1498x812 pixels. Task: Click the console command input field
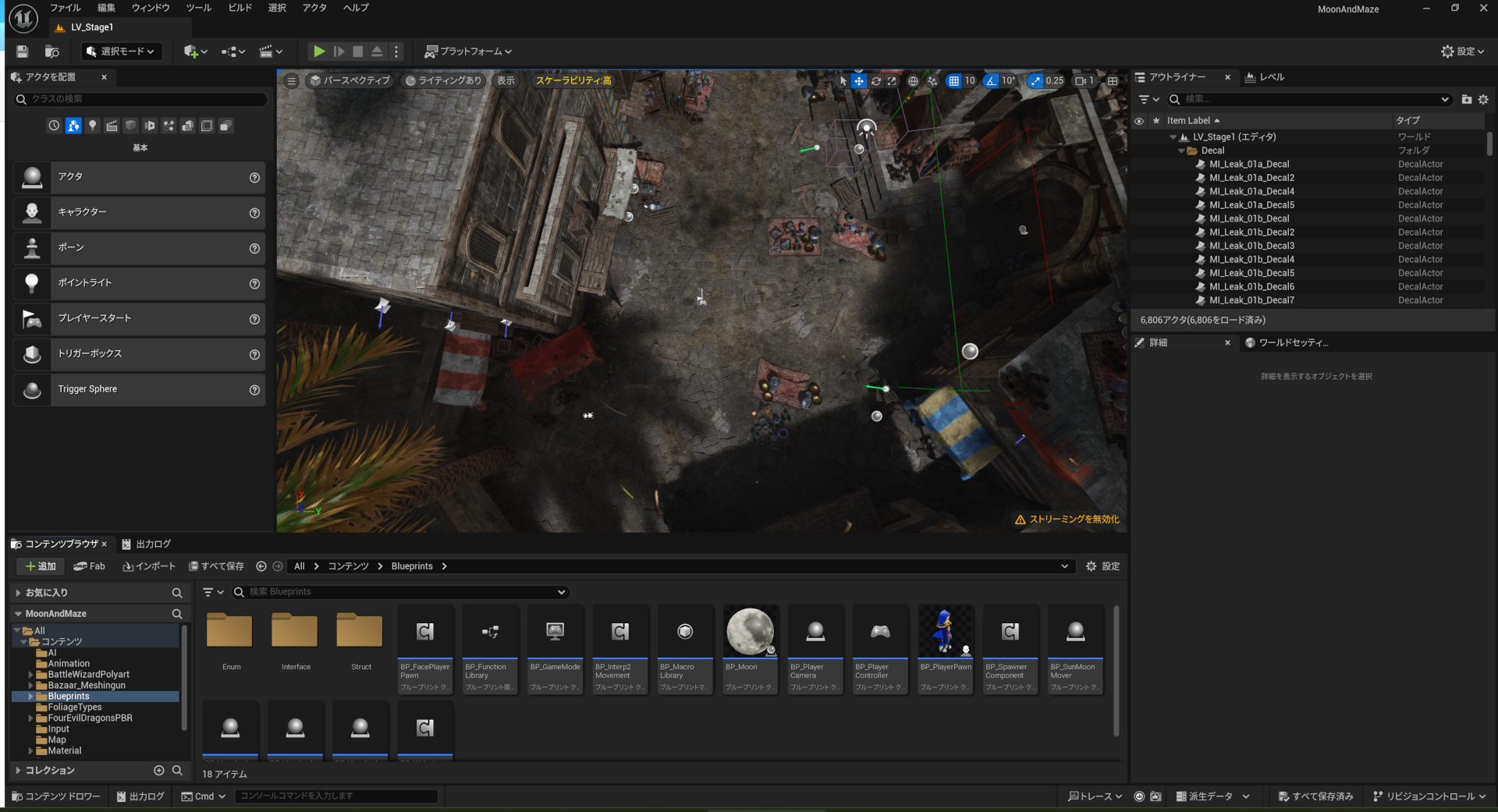coord(335,796)
